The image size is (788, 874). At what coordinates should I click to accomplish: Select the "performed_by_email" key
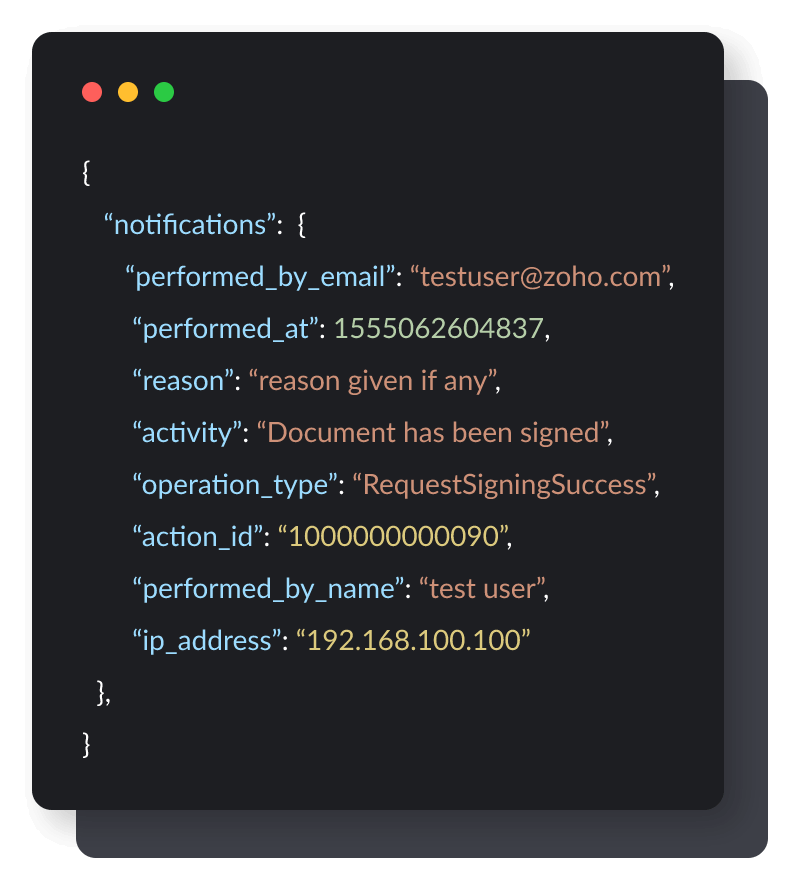tap(260, 277)
